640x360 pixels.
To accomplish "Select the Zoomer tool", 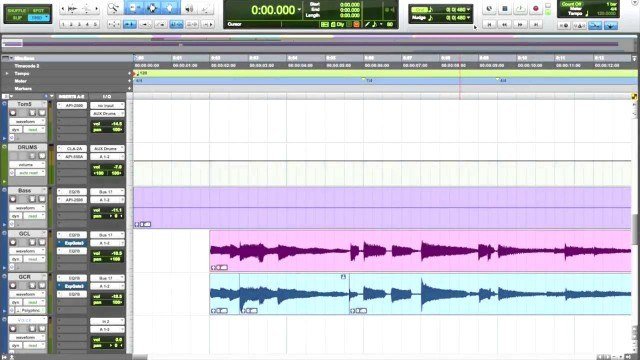I will [x=114, y=8].
